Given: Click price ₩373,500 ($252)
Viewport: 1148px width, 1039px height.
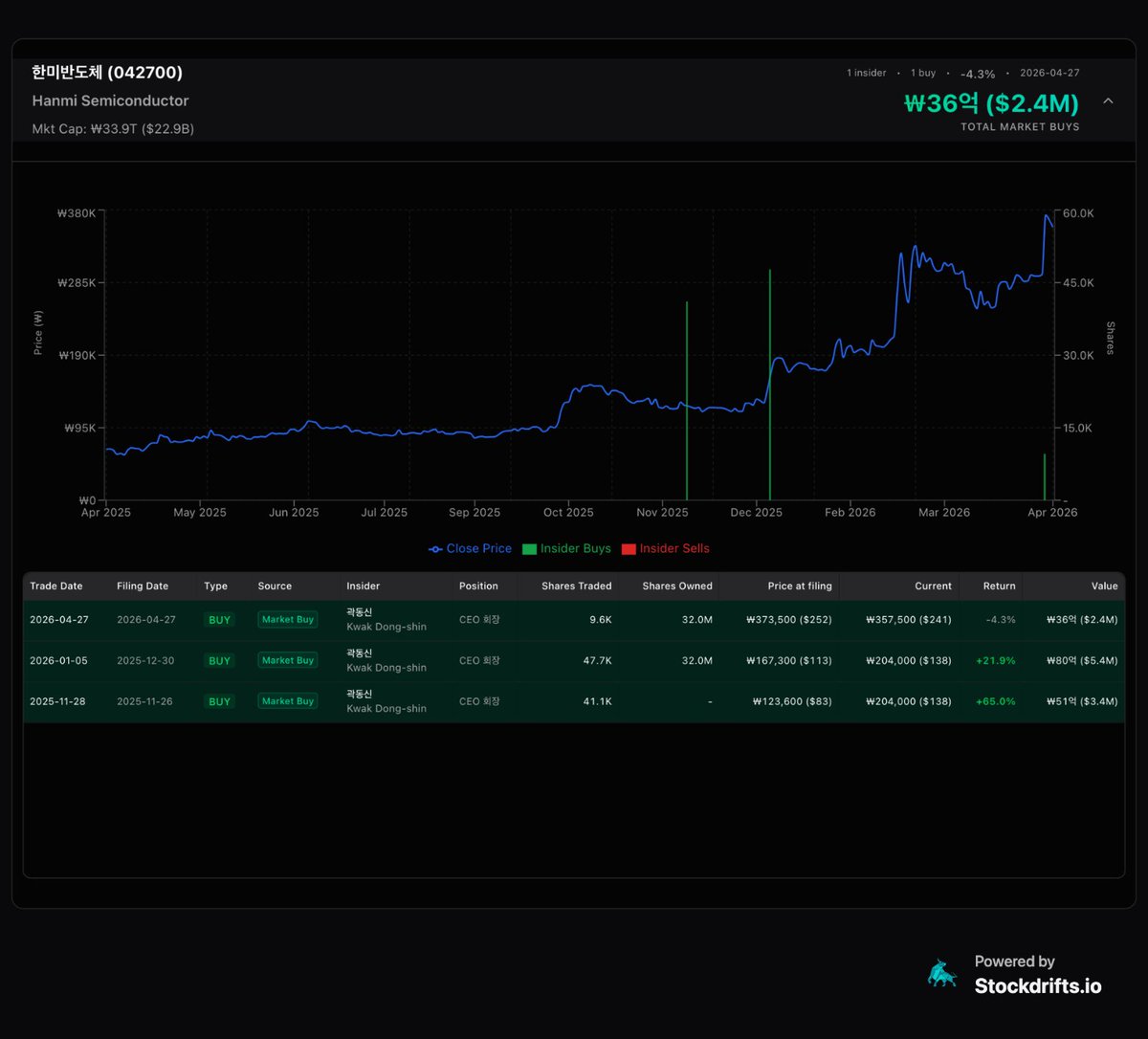Looking at the screenshot, I should 789,620.
